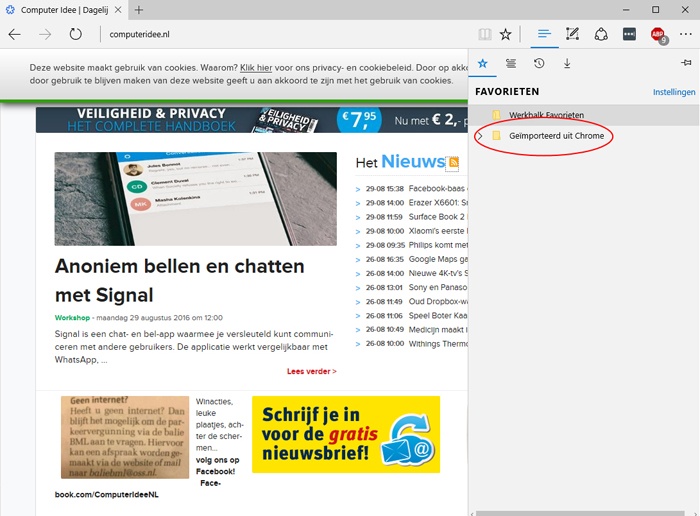700x516 pixels.
Task: Open the Werkbalk Favorieten folder
Action: [584, 115]
